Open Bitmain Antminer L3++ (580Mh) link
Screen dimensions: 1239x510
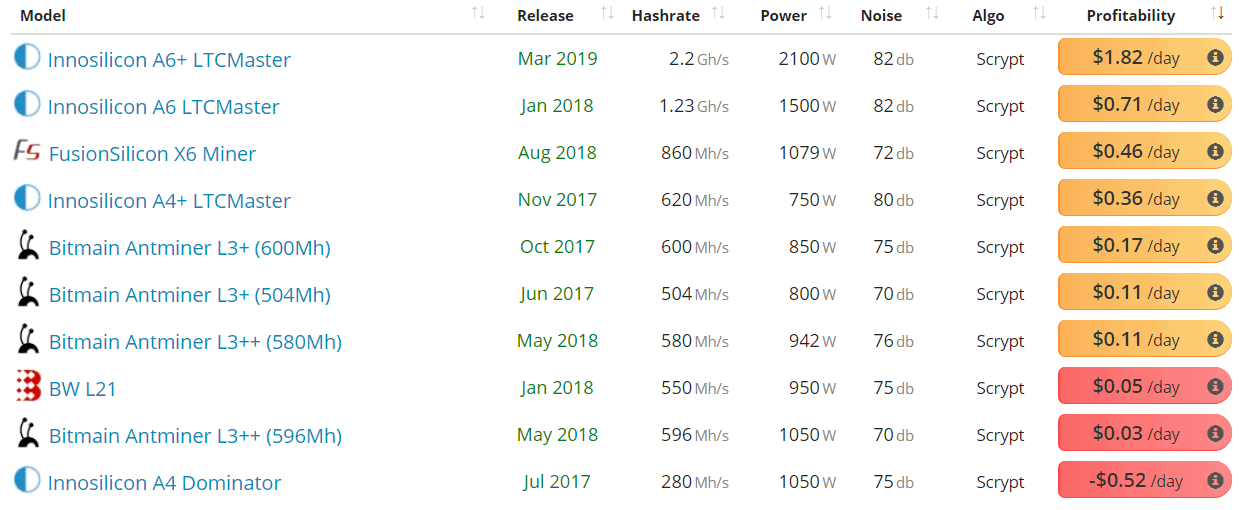[195, 341]
